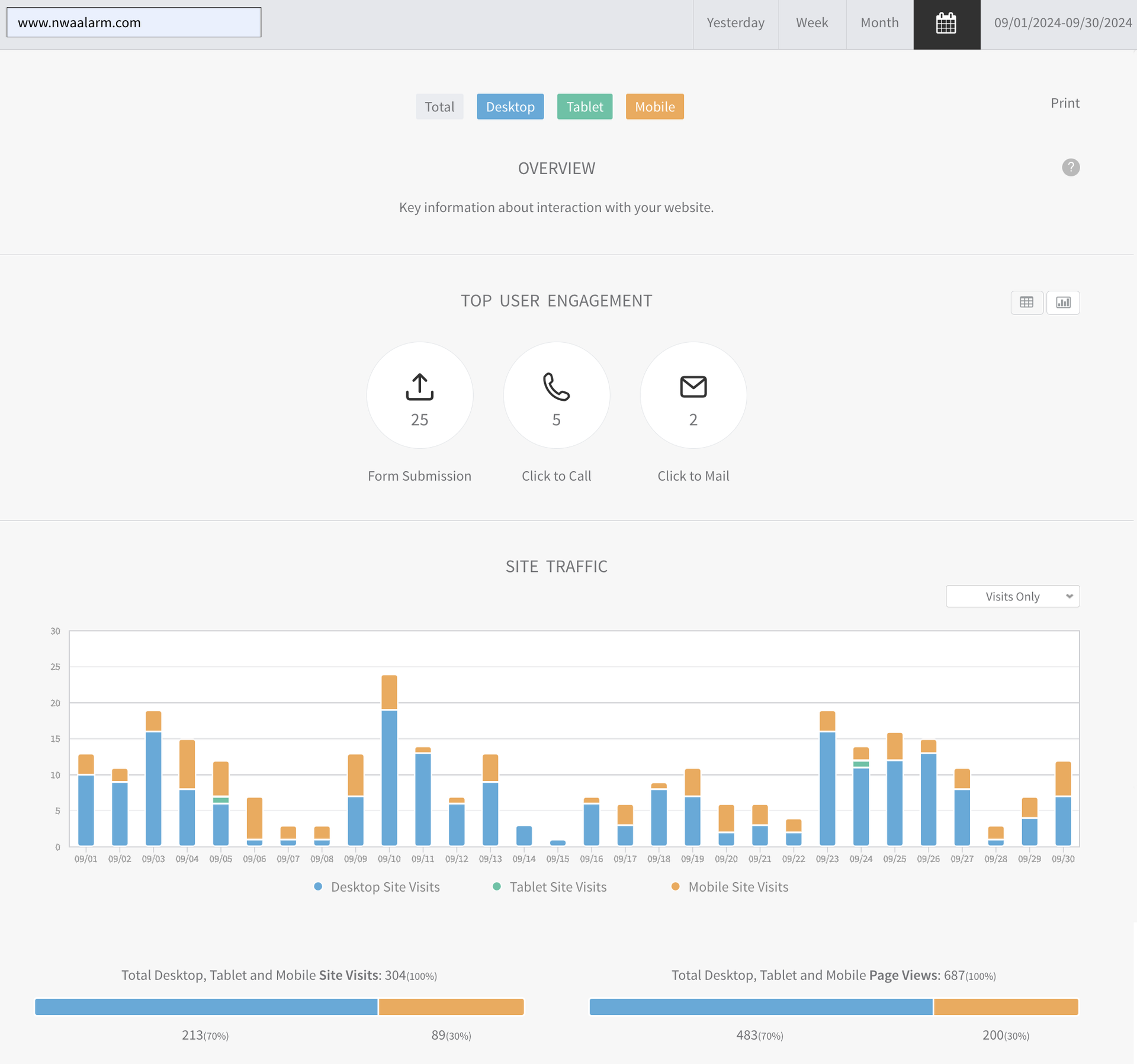This screenshot has height=1064, width=1137.
Task: Click the Click to Mail envelope icon
Action: [693, 387]
